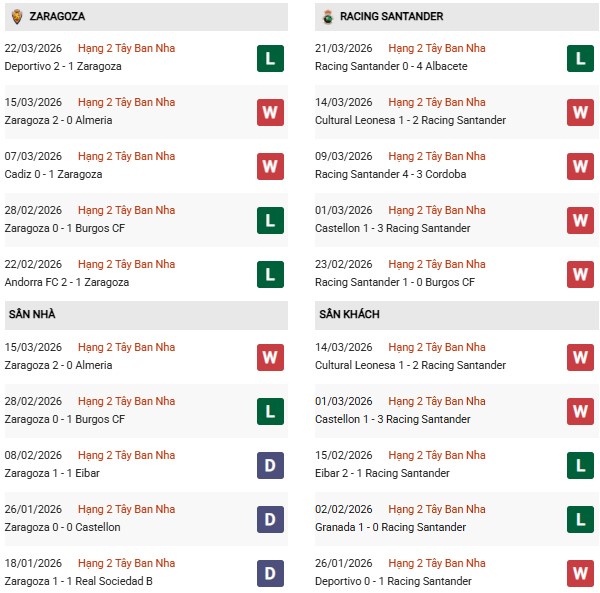This screenshot has width=600, height=593.
Task: Select the Andorra FC 2 - 1 Zaragoza match
Action: 64,282
